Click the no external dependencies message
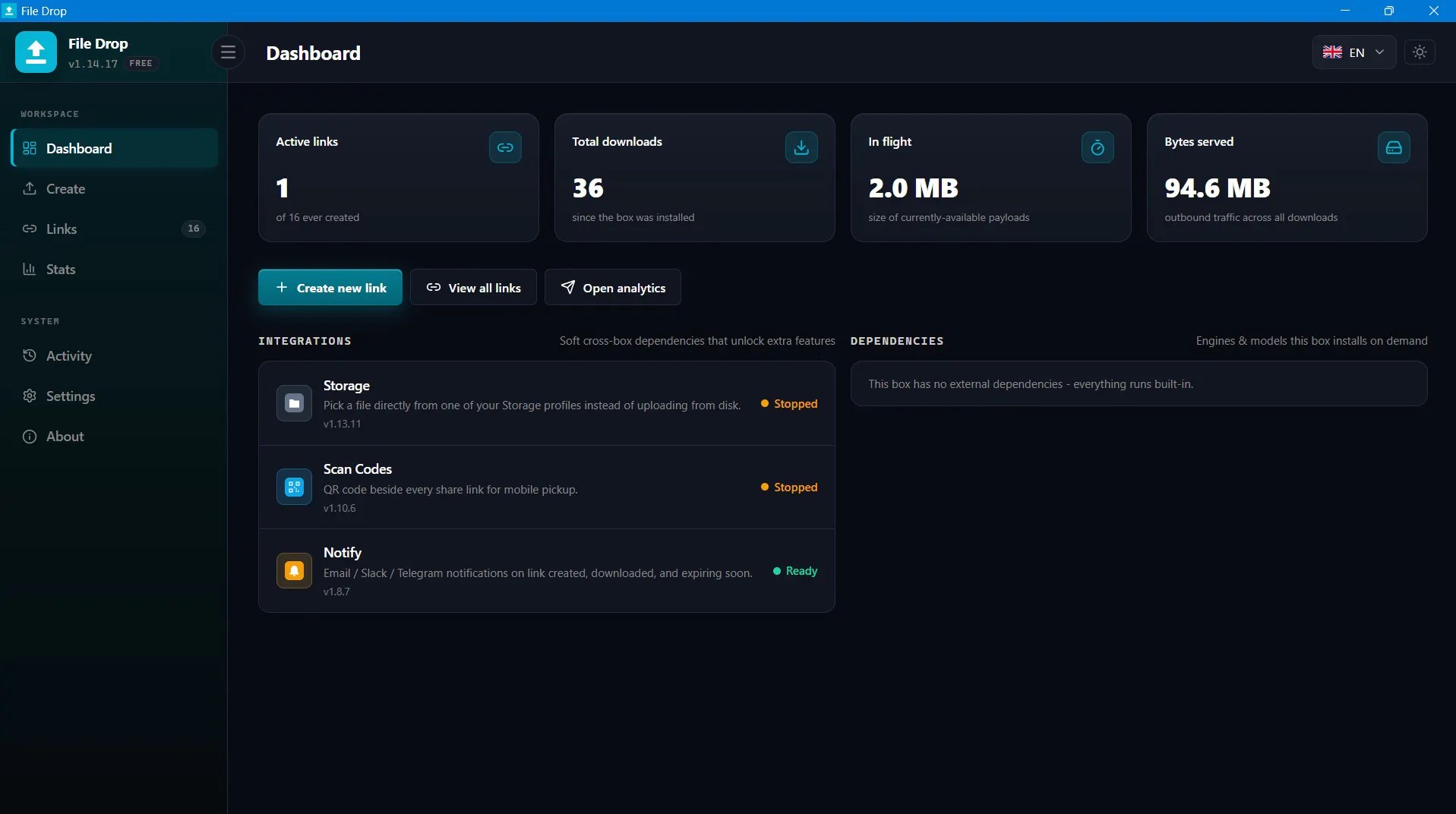1456x814 pixels. [1031, 383]
